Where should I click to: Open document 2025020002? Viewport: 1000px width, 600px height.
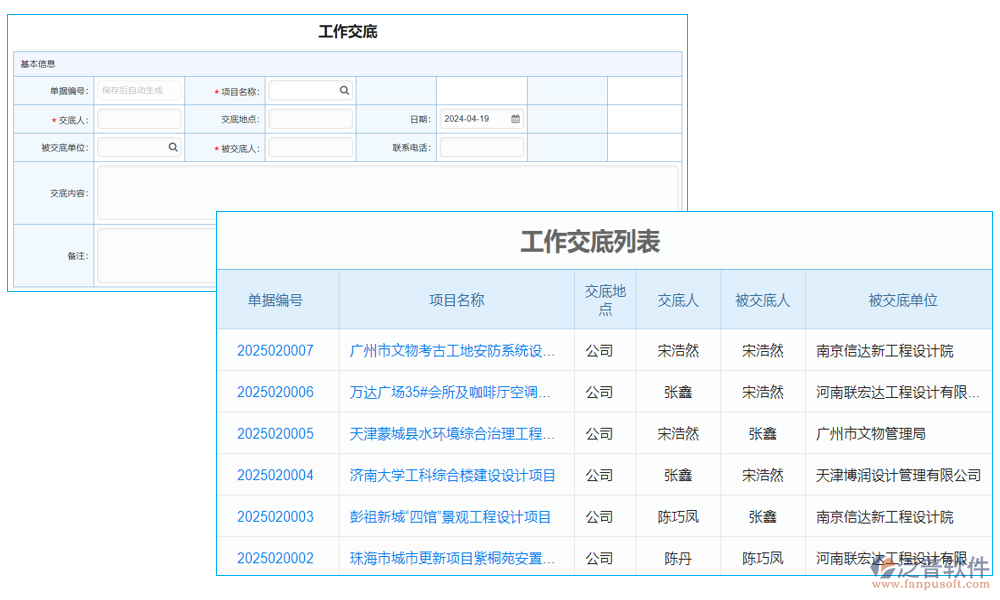point(277,558)
